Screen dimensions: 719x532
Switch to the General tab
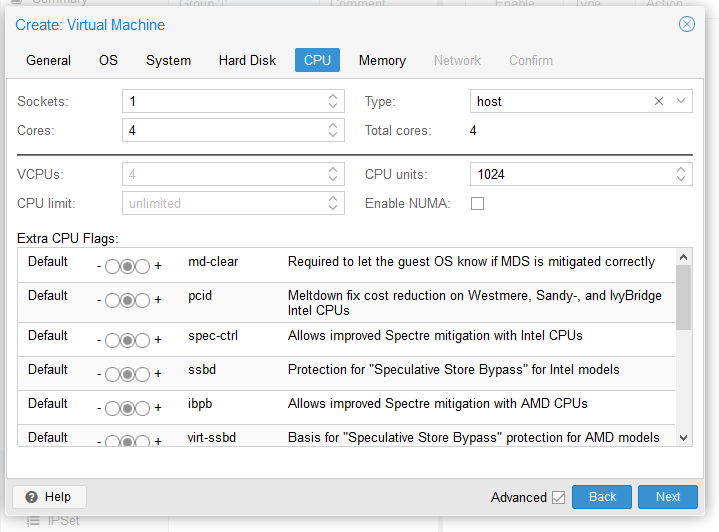tap(48, 60)
